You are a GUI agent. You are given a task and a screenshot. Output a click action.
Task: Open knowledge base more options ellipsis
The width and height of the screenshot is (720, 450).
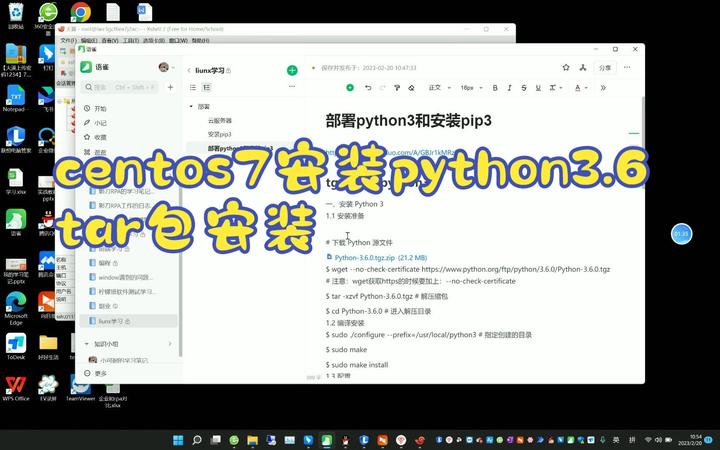[292, 86]
